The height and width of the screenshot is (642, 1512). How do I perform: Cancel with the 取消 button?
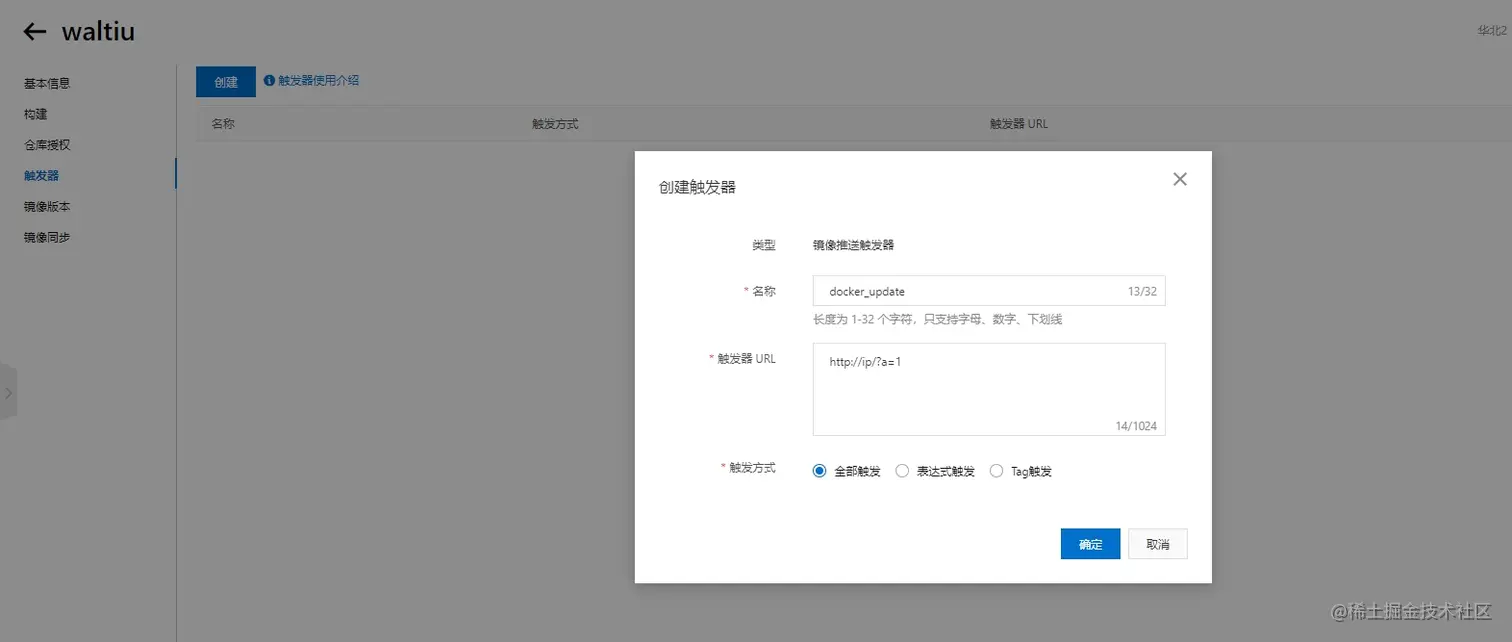point(1158,544)
